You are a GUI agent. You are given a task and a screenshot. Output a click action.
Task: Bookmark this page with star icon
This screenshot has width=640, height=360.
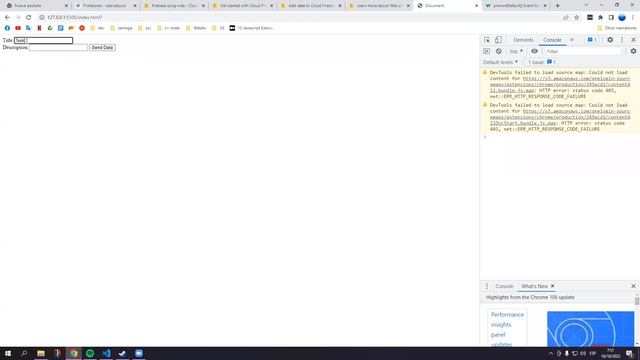[576, 18]
